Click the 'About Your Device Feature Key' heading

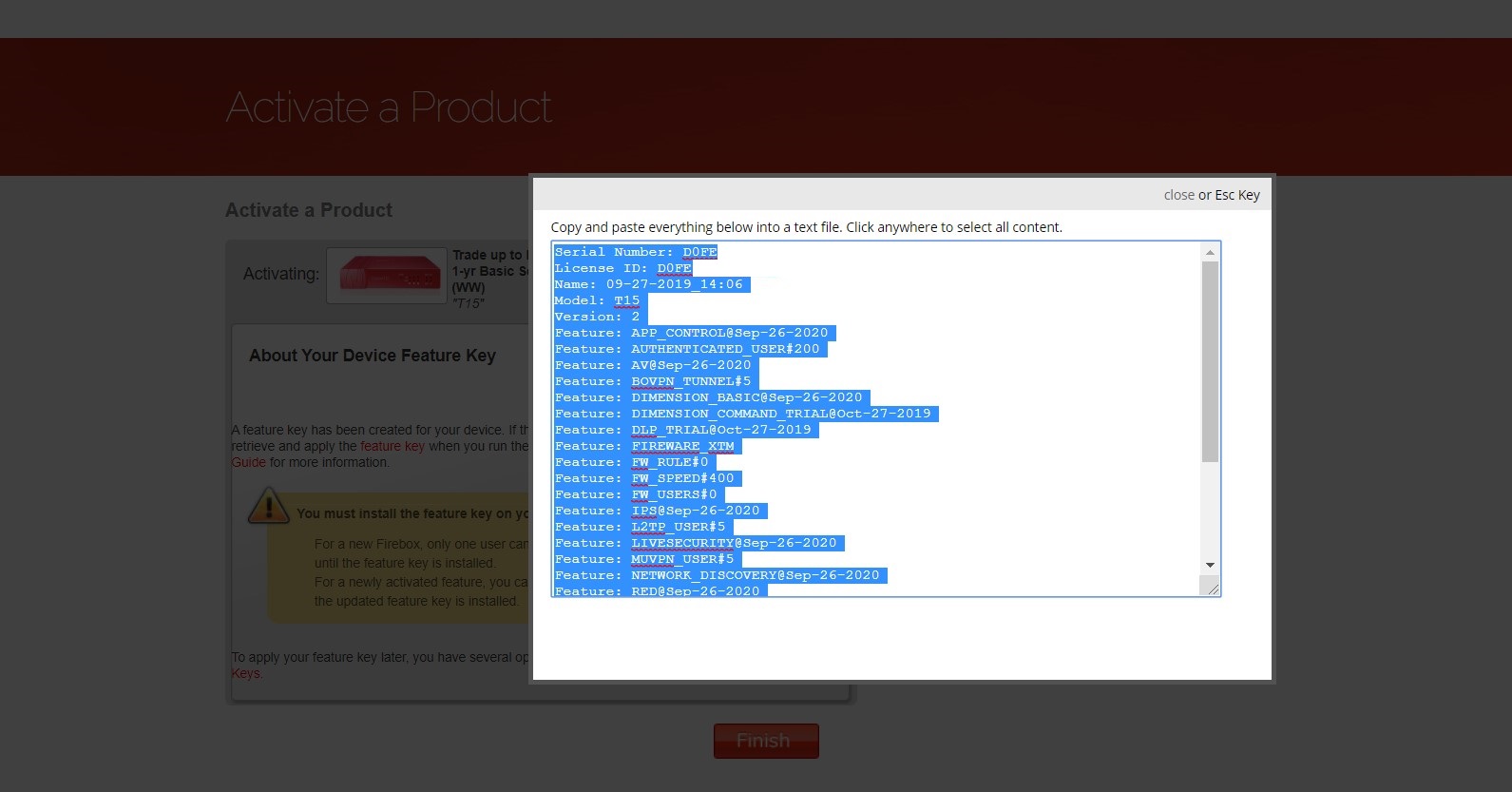click(373, 356)
